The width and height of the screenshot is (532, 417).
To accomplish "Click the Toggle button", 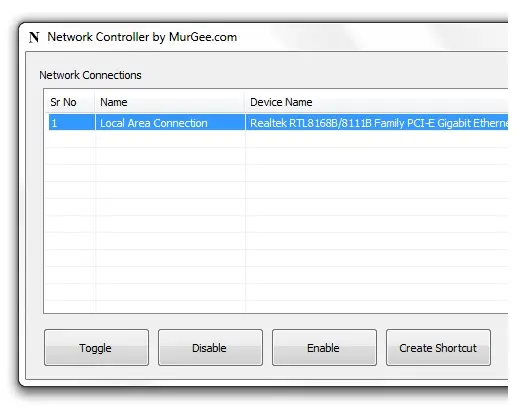I will [96, 347].
